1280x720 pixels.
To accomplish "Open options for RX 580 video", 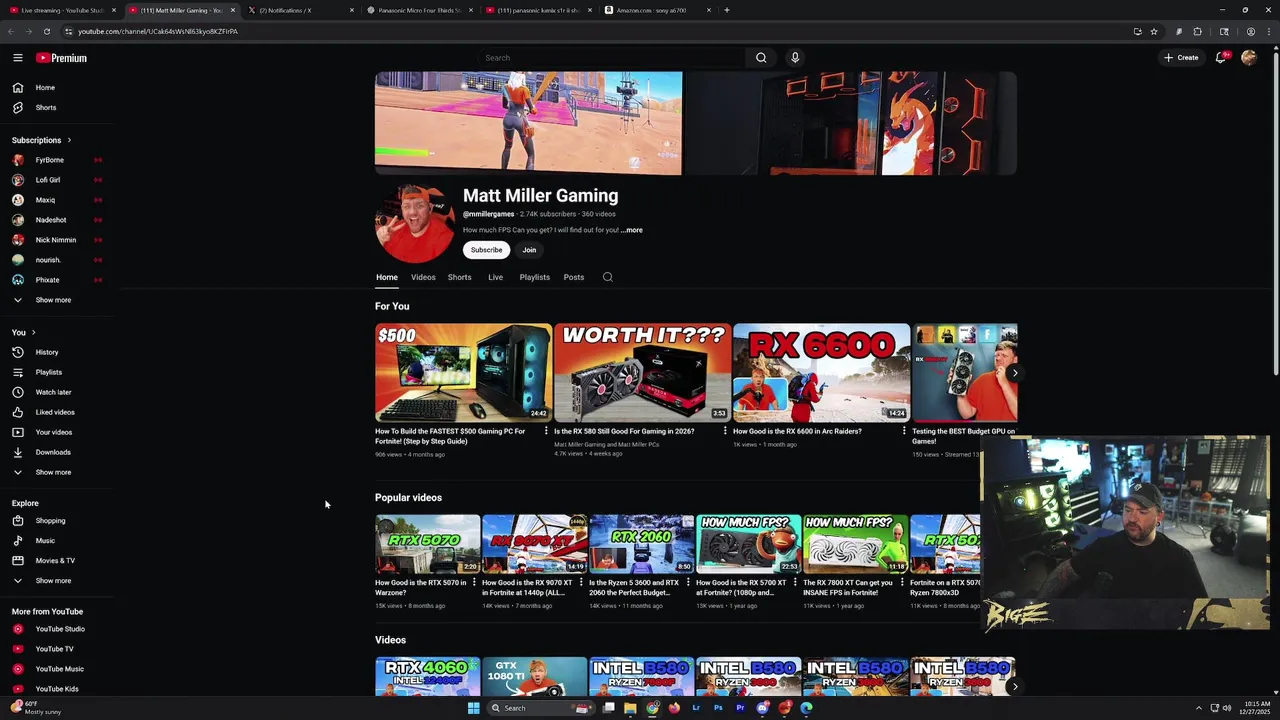I will [x=725, y=431].
